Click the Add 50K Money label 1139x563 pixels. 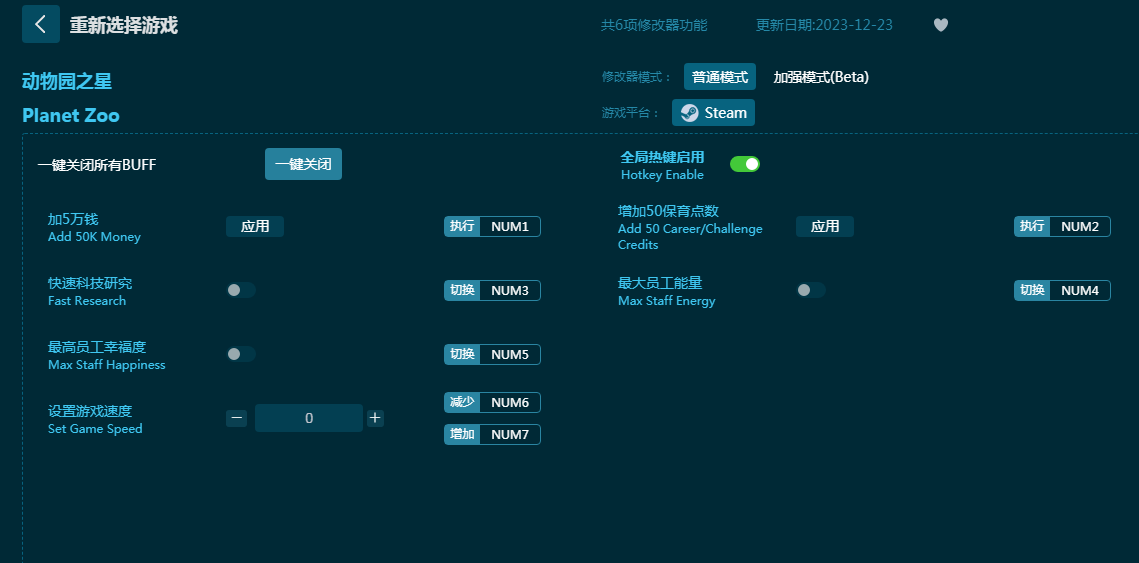click(94, 237)
